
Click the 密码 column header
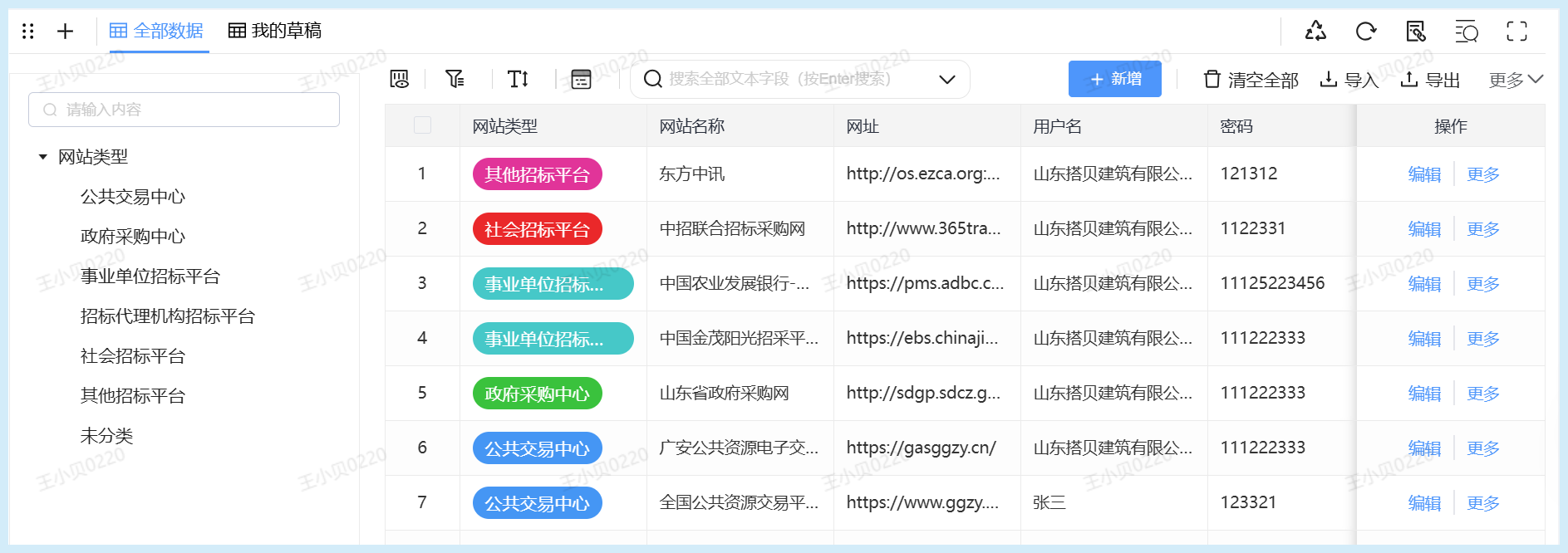point(1282,126)
